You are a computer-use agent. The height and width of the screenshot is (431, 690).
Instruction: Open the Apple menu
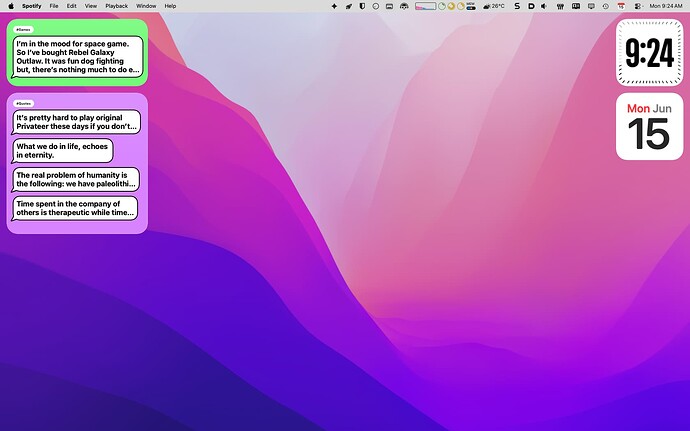coord(11,6)
